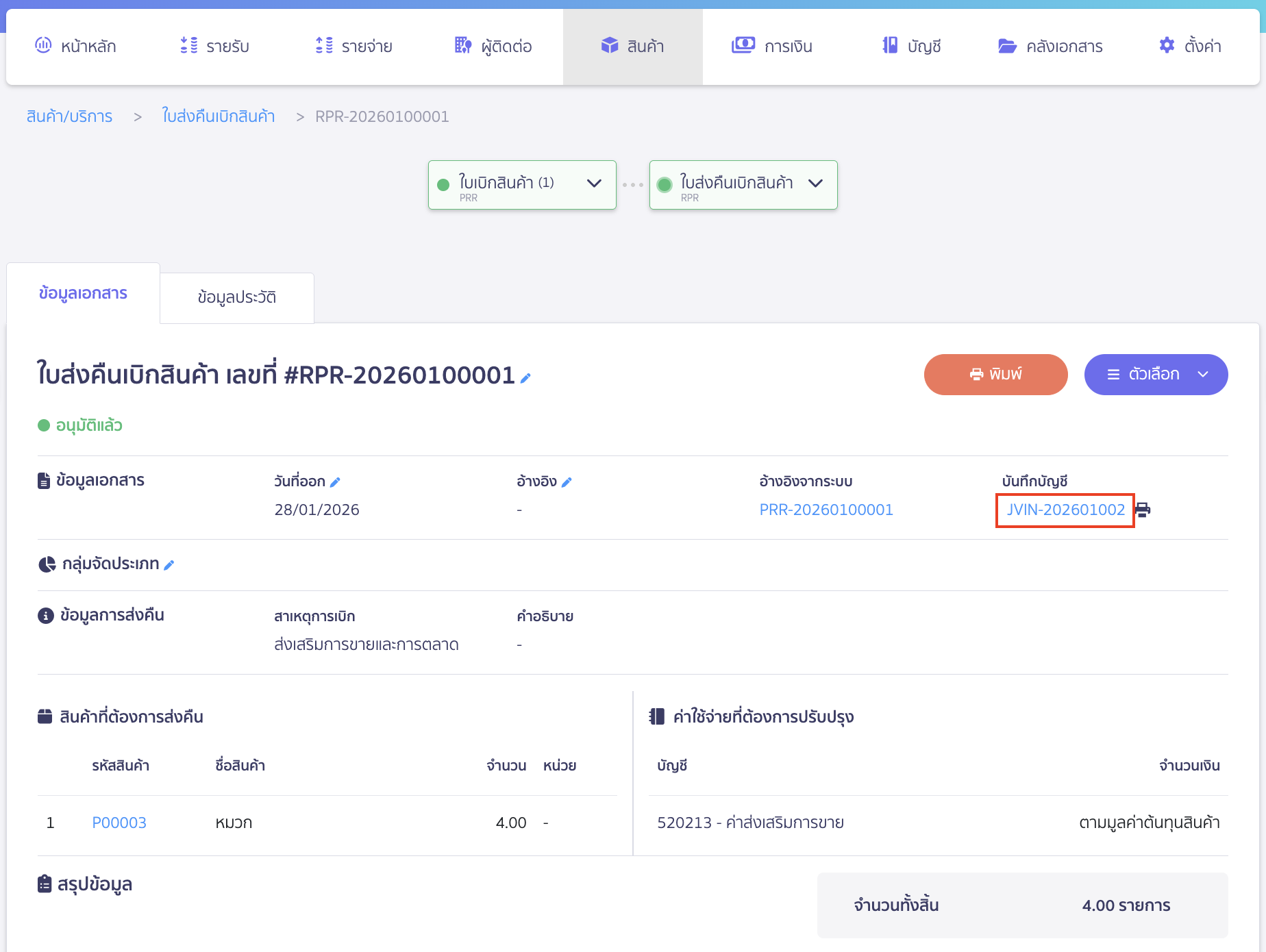Go to ใบส่งคืนเบิกสินค้า breadcrumb
This screenshot has height=952, width=1266.
(x=218, y=116)
